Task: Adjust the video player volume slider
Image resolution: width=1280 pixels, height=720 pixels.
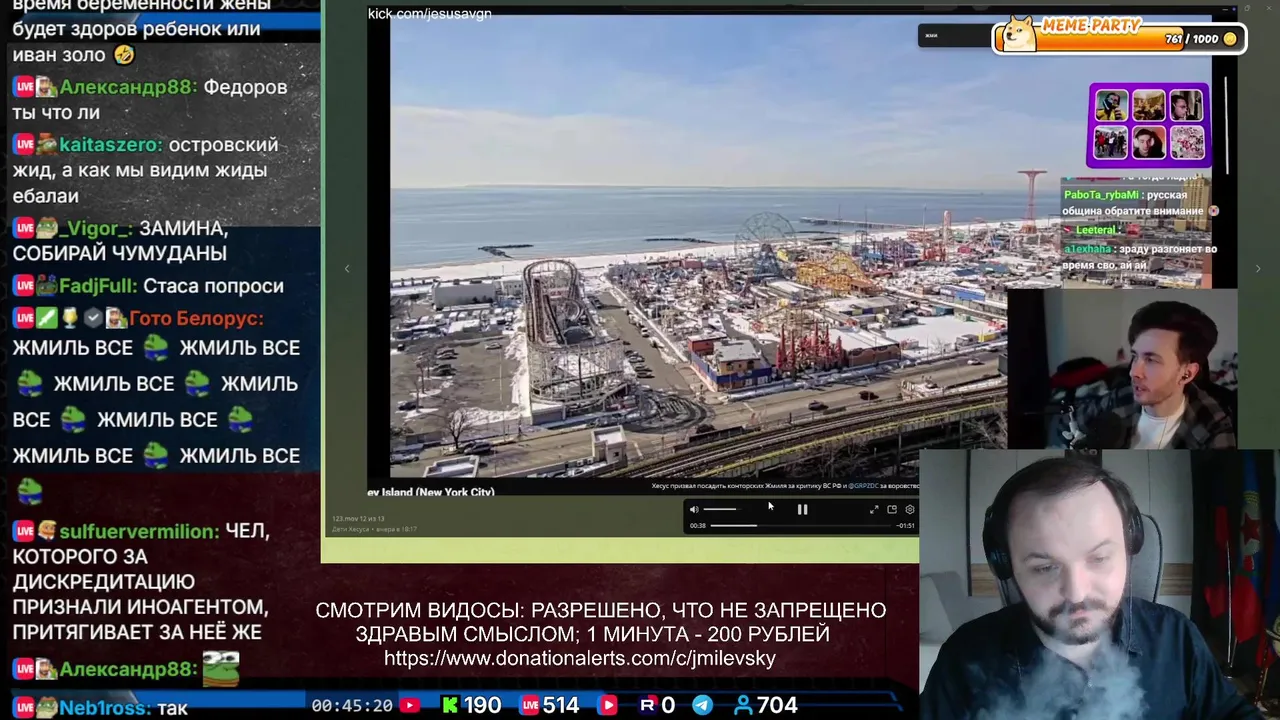Action: (x=720, y=510)
